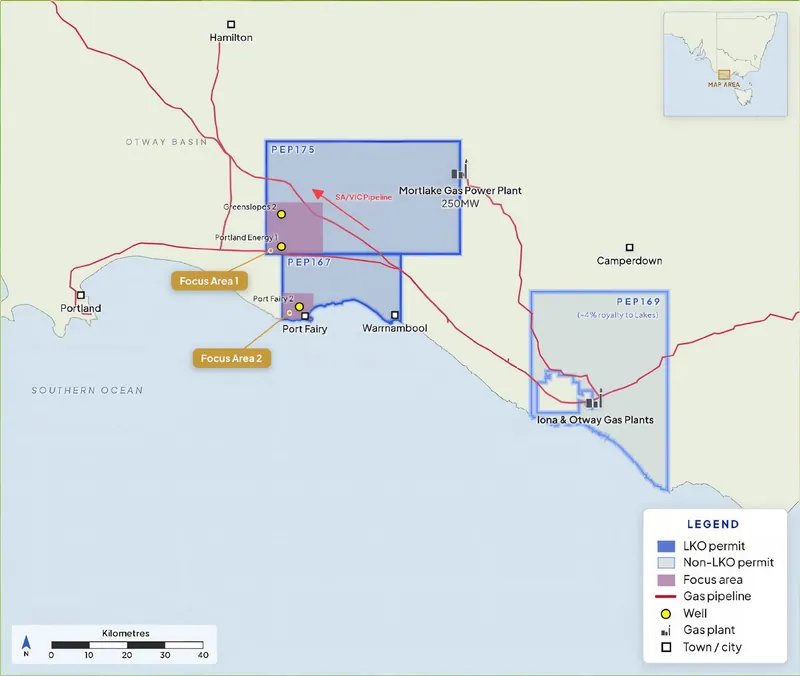Click the kilometres scale bar
The width and height of the screenshot is (800, 676).
click(128, 645)
